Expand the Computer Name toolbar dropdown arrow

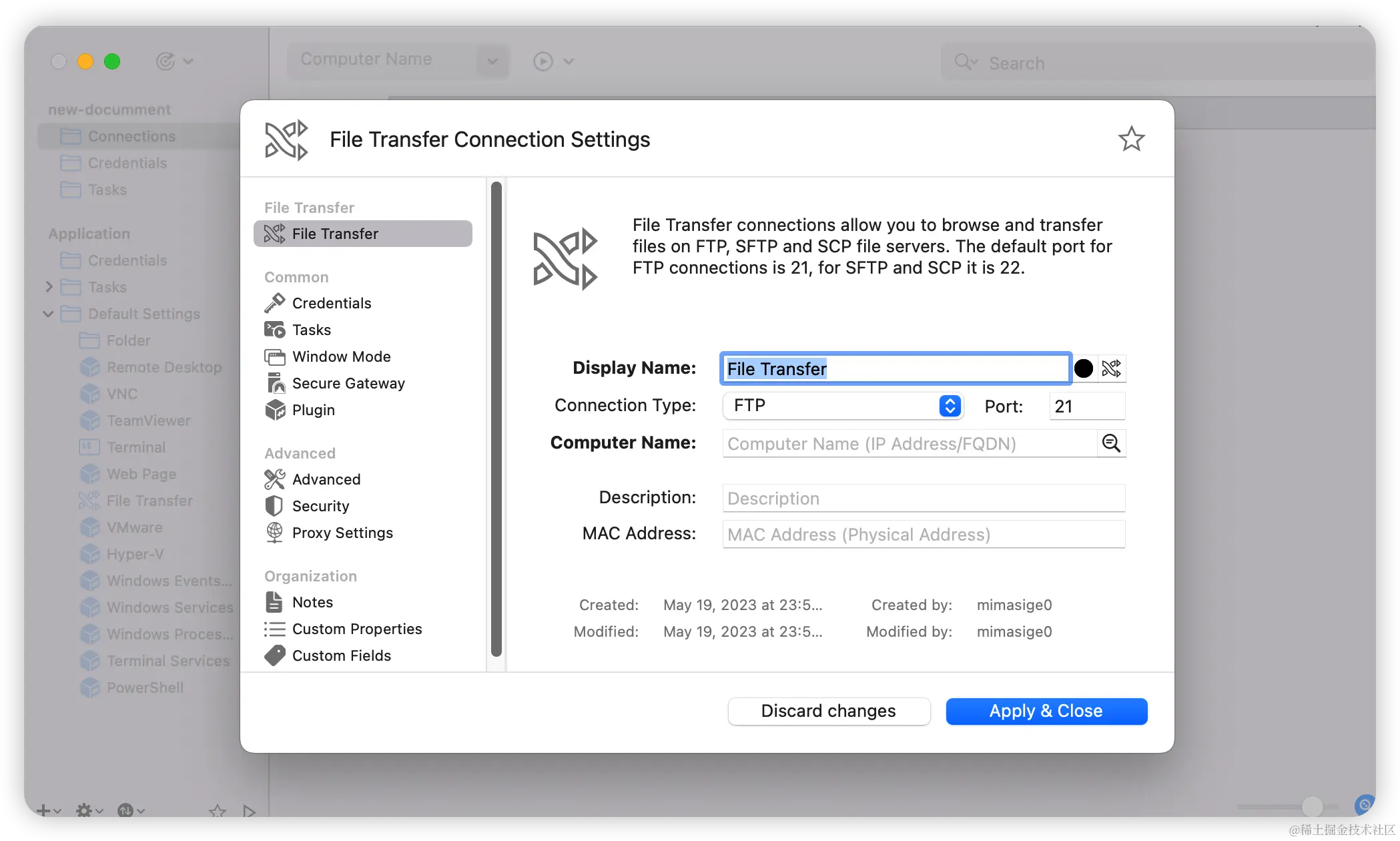(492, 61)
